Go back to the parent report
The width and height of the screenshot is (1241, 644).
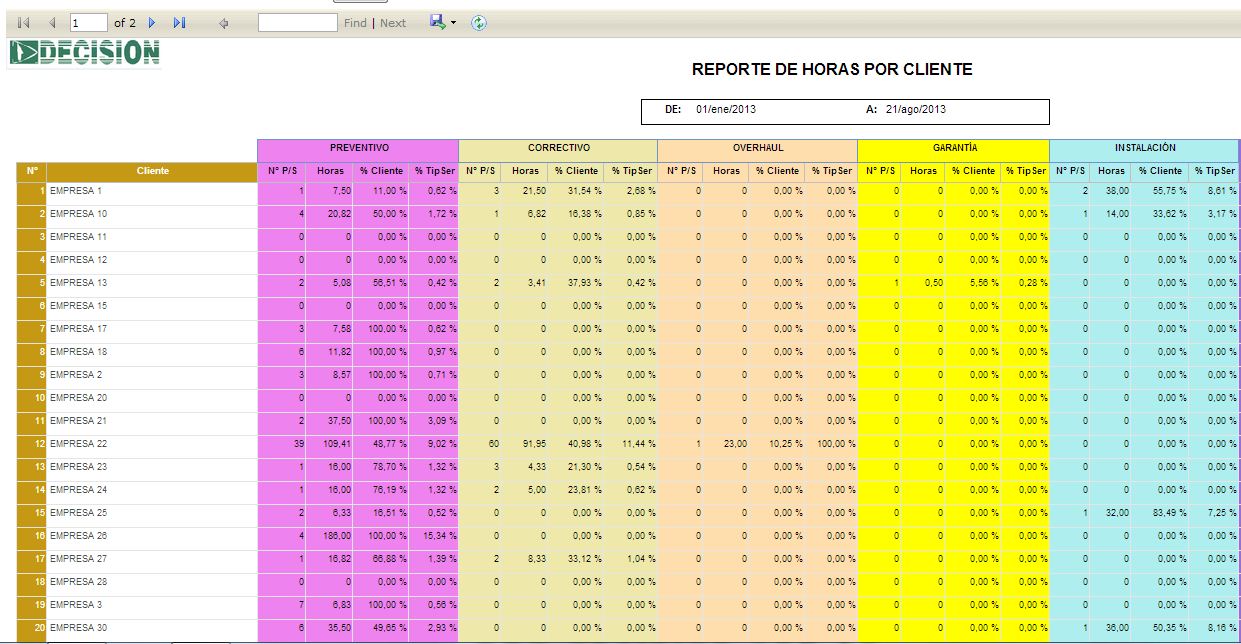[224, 22]
